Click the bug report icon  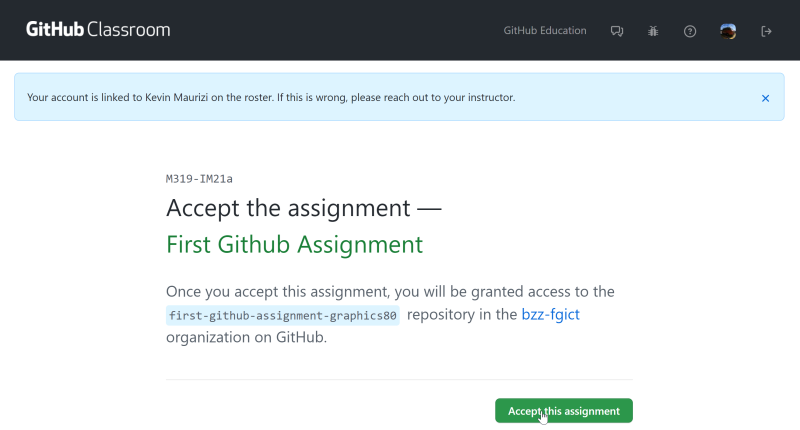tap(653, 31)
